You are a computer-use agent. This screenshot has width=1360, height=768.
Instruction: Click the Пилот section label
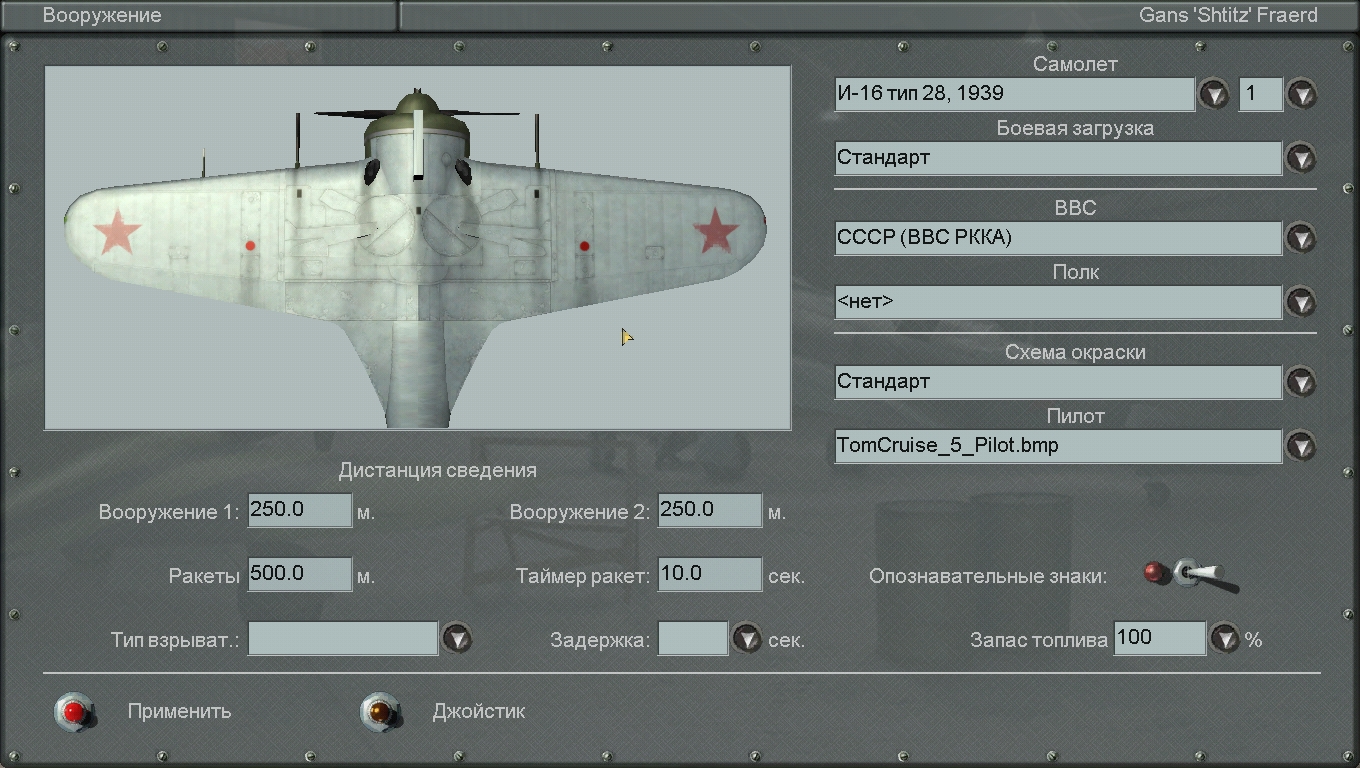1075,416
